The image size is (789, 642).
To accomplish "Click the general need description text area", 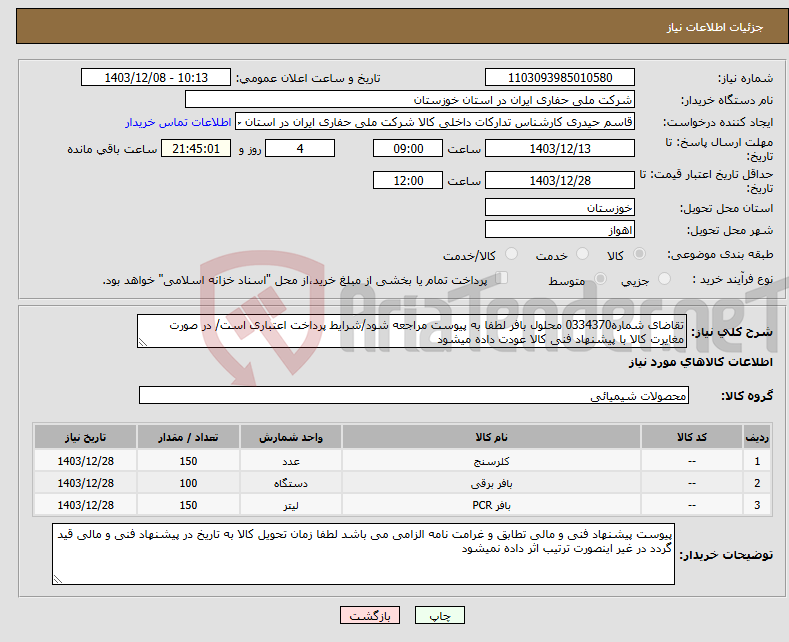I will (x=412, y=332).
